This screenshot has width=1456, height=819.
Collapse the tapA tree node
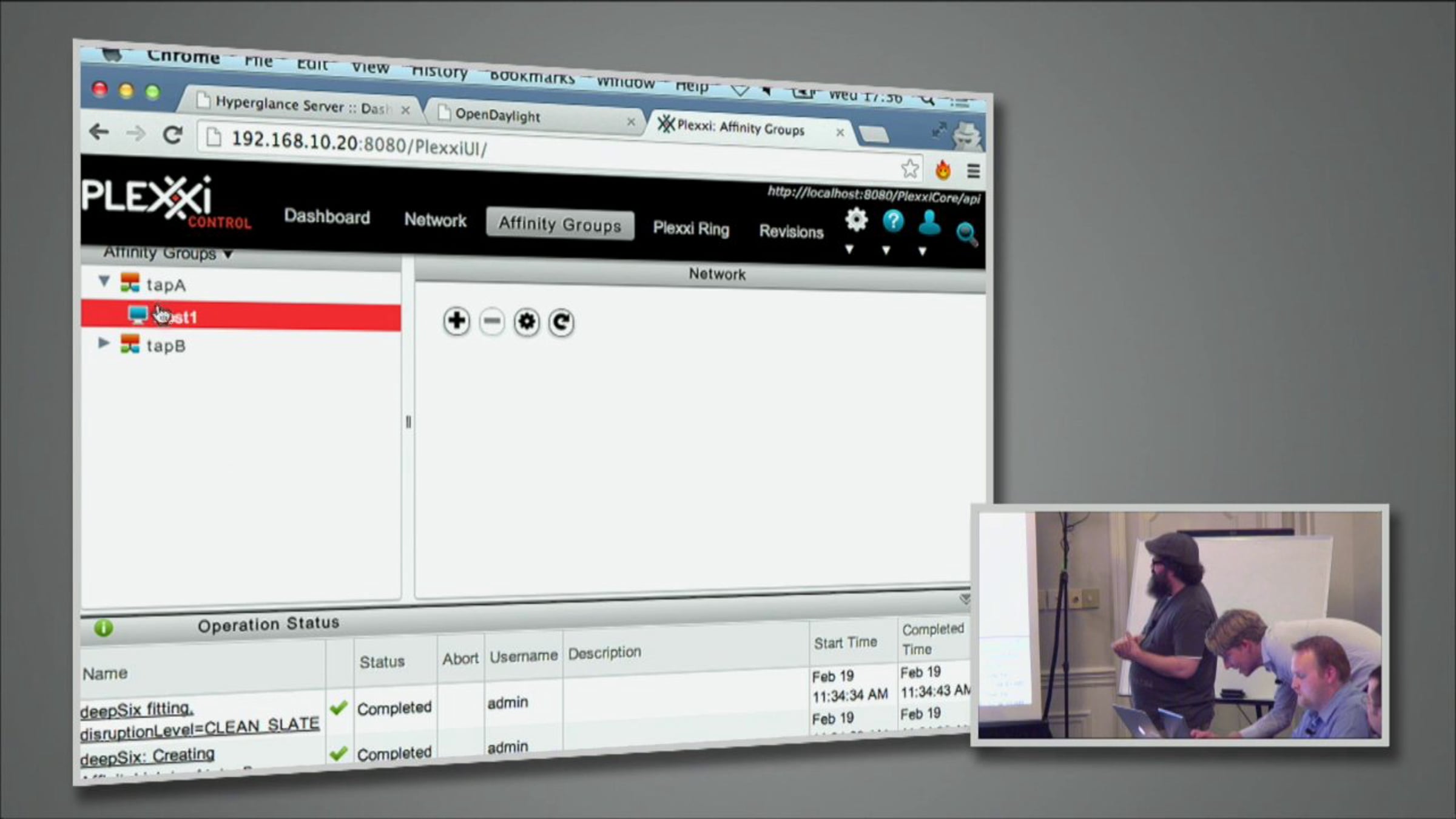[x=104, y=281]
